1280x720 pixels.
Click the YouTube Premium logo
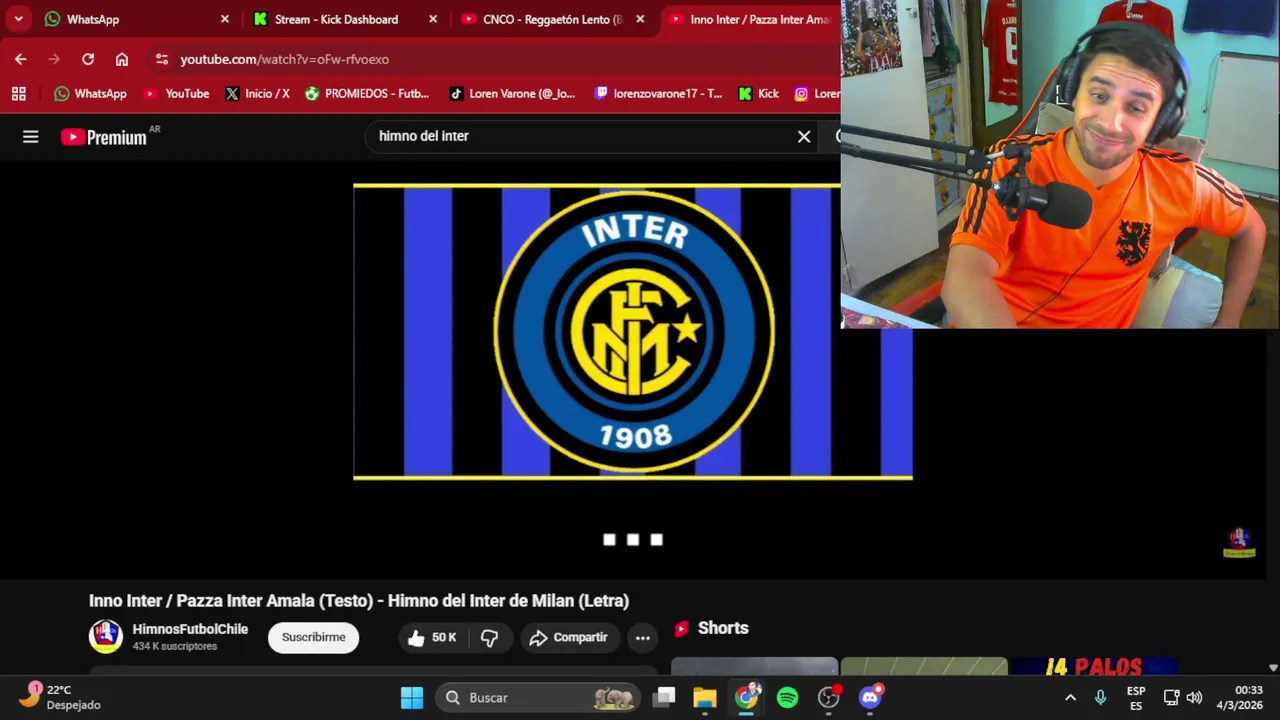[104, 137]
